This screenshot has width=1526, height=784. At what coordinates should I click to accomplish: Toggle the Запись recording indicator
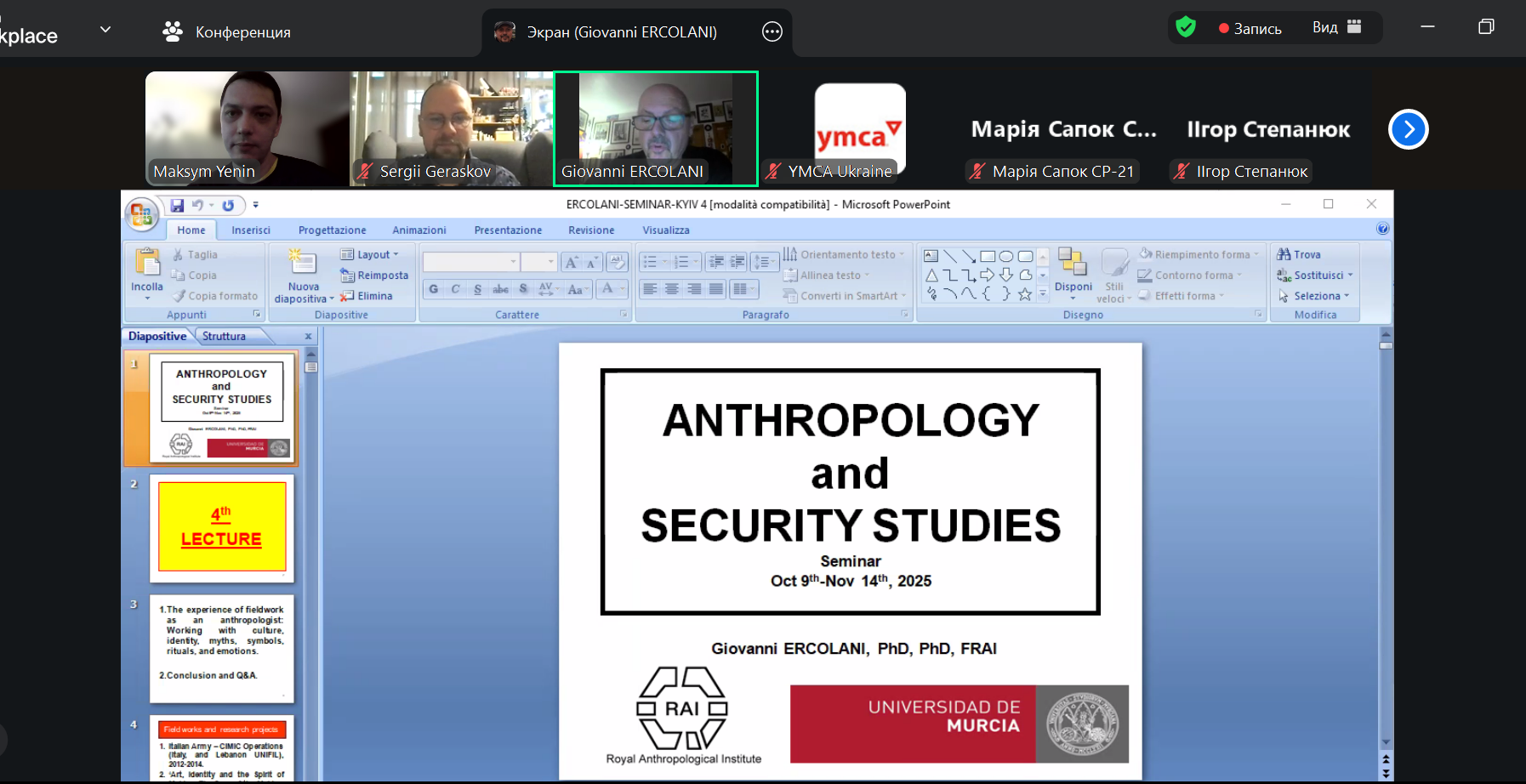1250,28
